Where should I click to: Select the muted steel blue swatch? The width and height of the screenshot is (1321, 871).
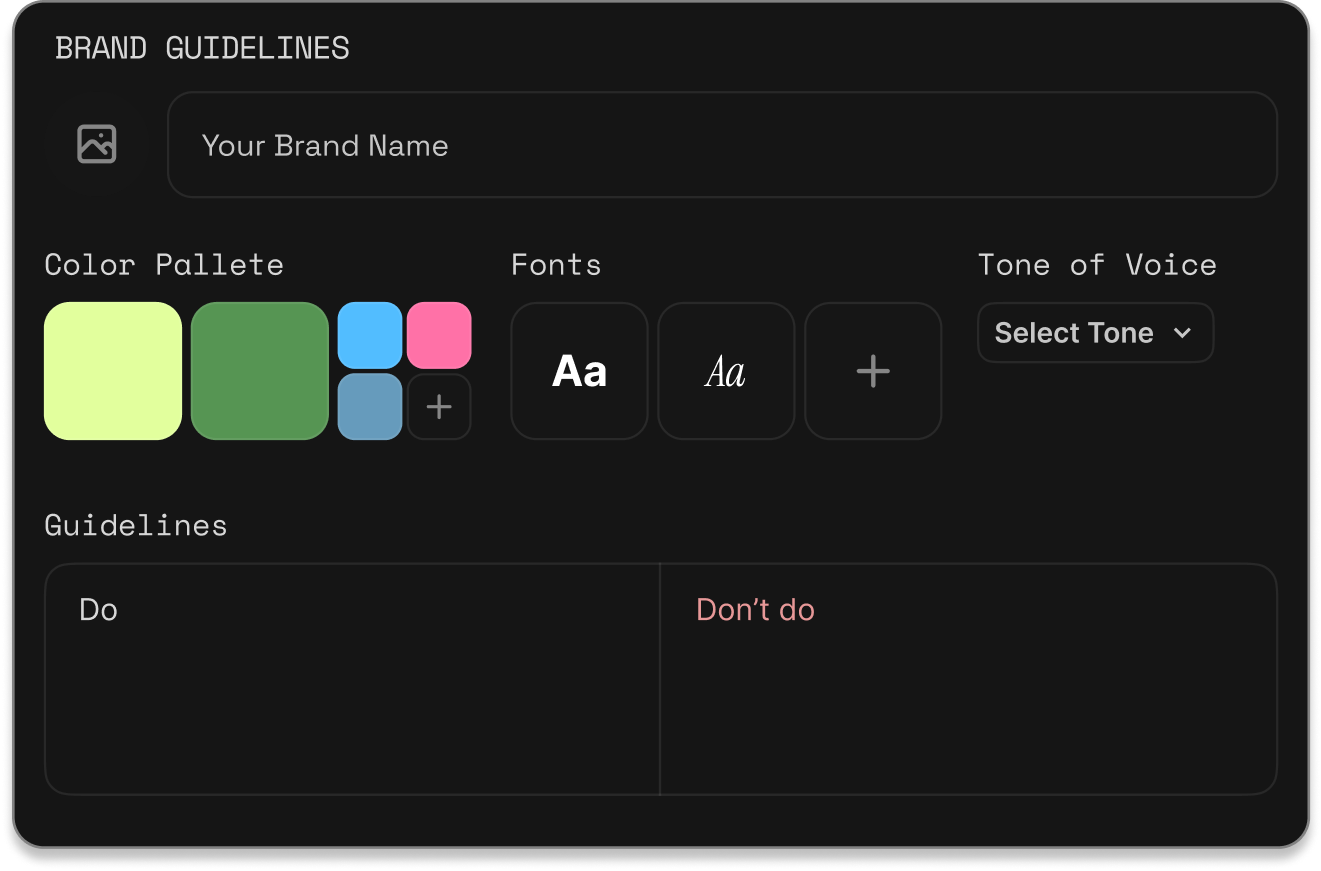pos(370,406)
